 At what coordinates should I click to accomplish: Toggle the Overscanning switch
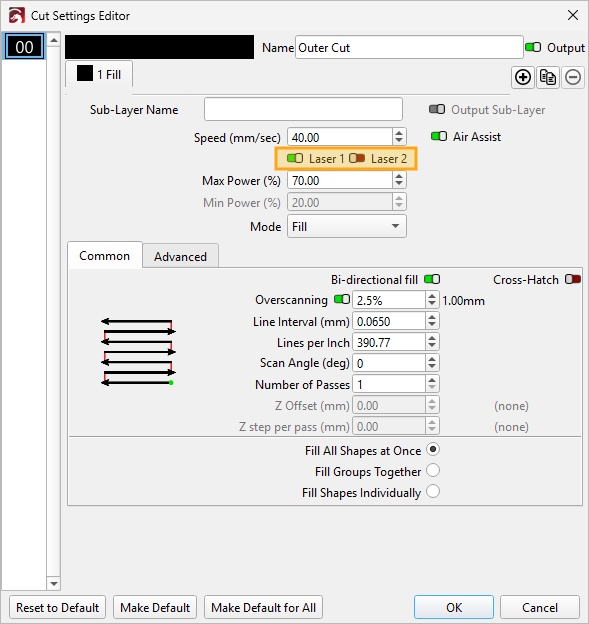(x=342, y=299)
